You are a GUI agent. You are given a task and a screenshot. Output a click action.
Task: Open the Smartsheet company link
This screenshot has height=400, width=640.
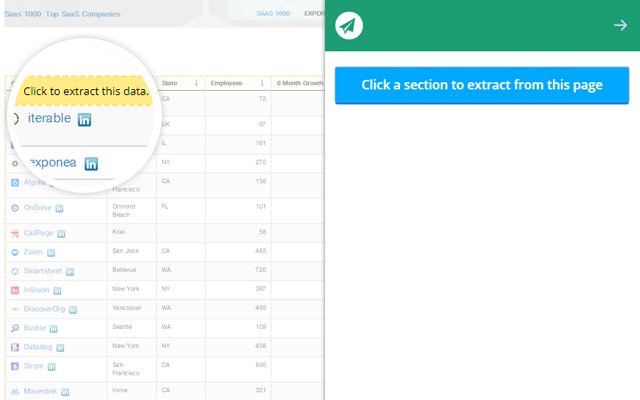(43, 271)
